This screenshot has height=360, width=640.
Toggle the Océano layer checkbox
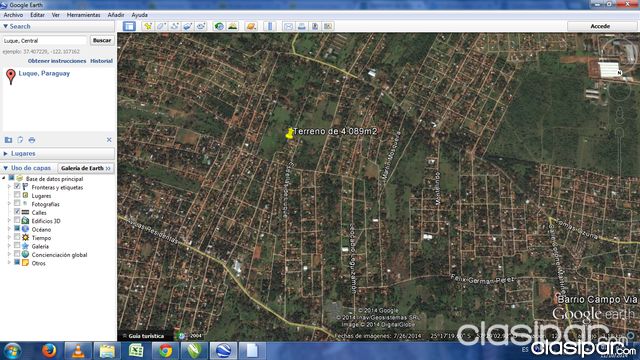coord(17,229)
